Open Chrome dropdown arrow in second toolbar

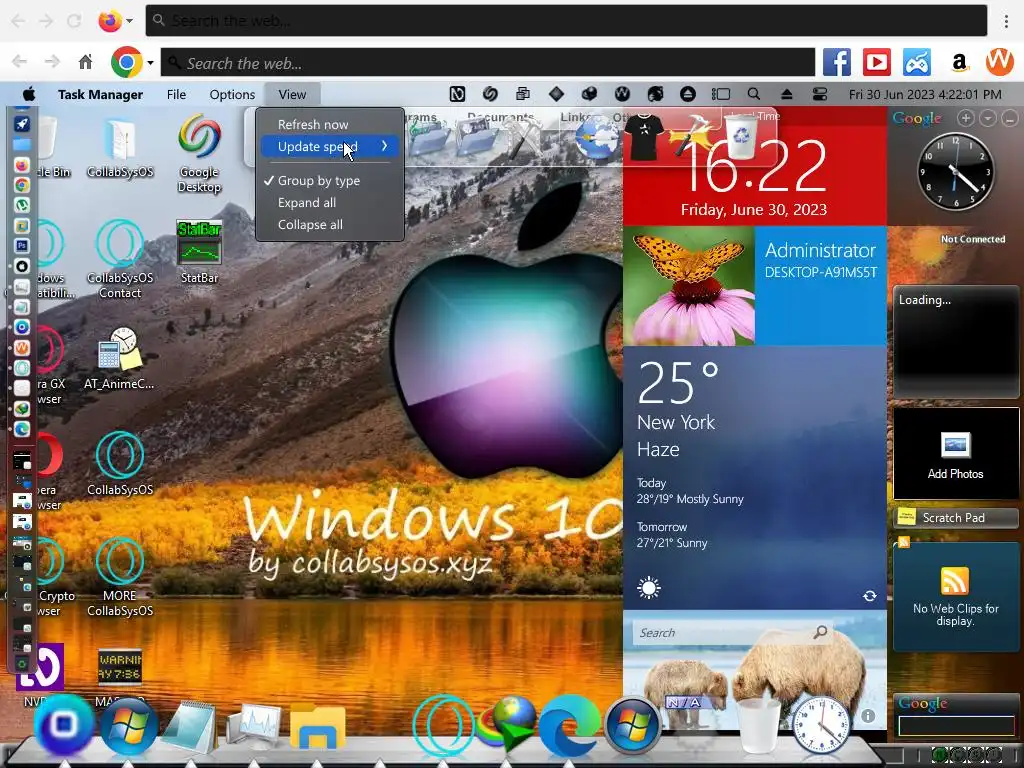150,63
